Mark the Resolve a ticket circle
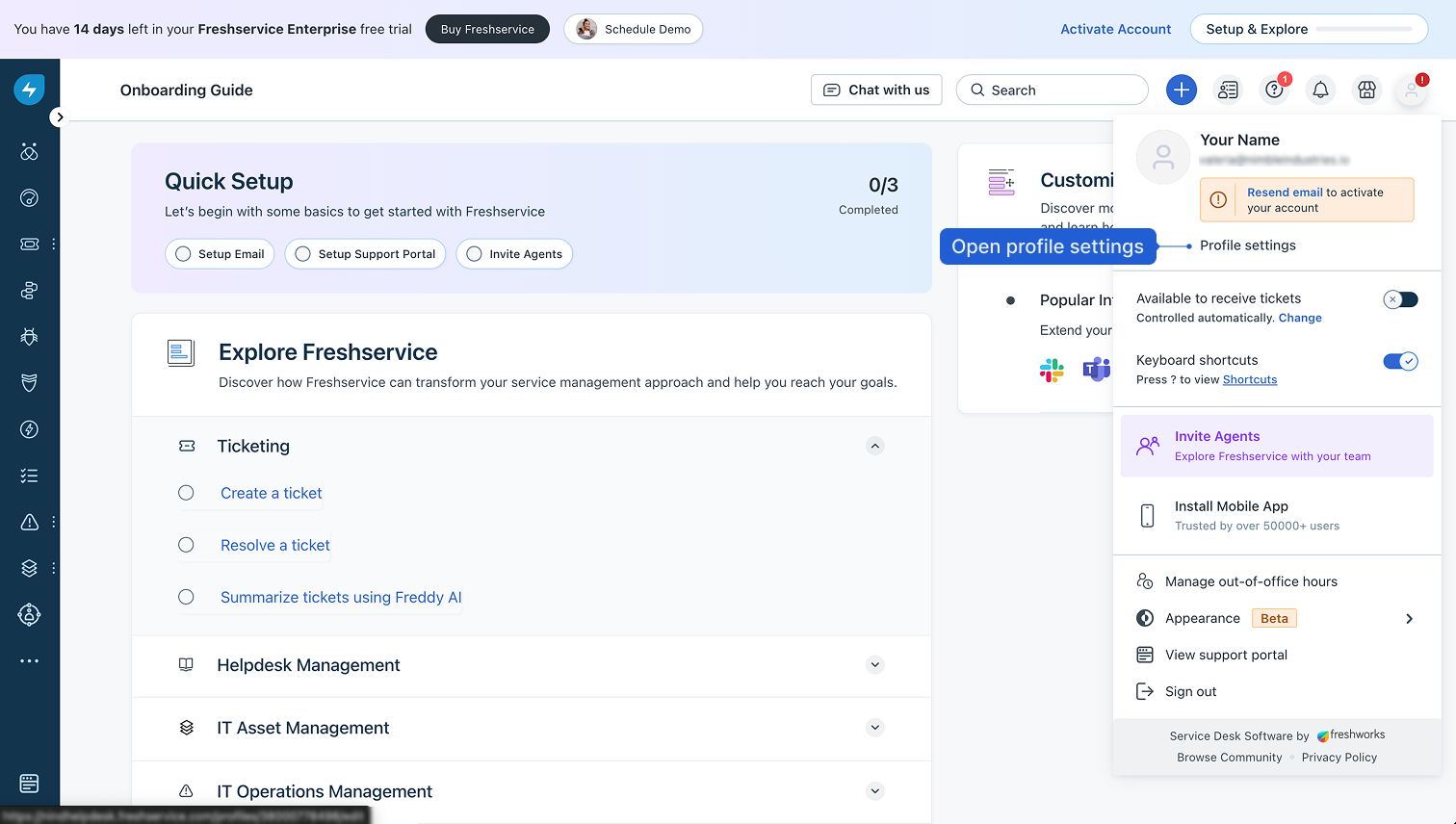Viewport: 1456px width, 824px height. pyautogui.click(x=186, y=545)
